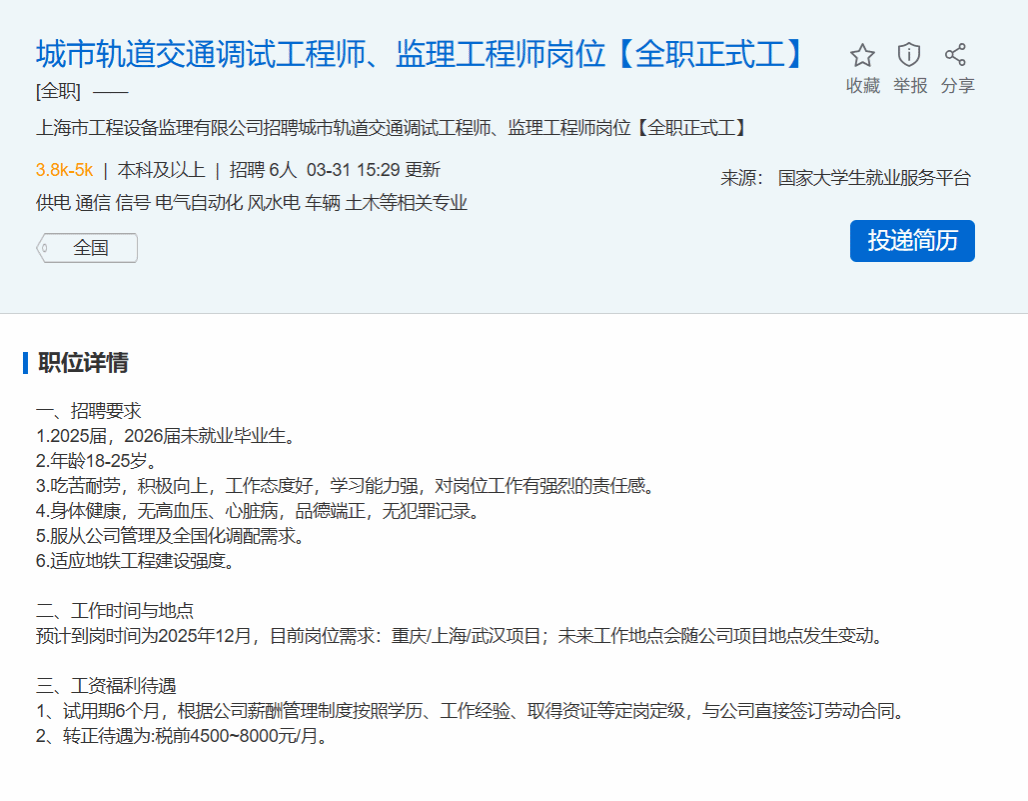
Task: Click the 职位详情 section heading
Action: [x=83, y=363]
